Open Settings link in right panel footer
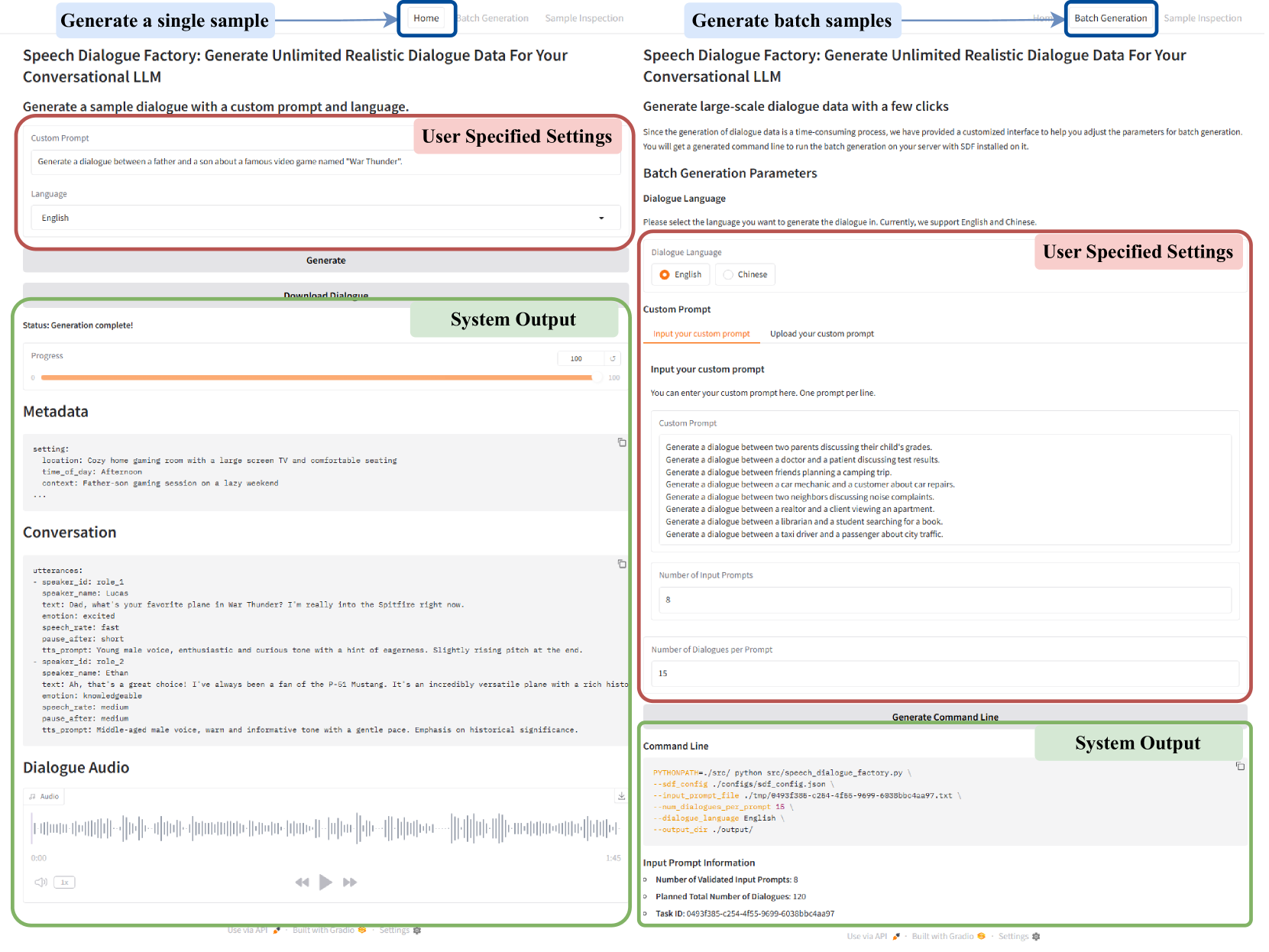This screenshot has height=952, width=1269. (1019, 937)
